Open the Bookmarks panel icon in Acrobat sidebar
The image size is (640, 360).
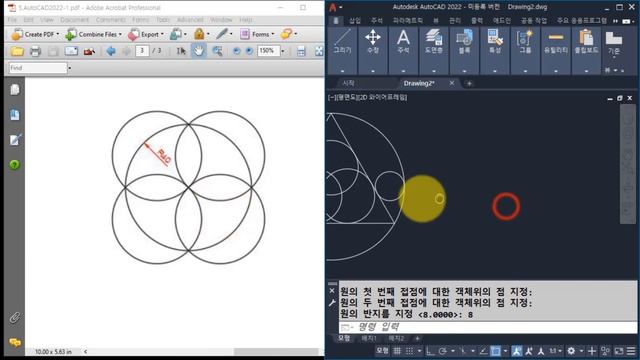click(15, 115)
